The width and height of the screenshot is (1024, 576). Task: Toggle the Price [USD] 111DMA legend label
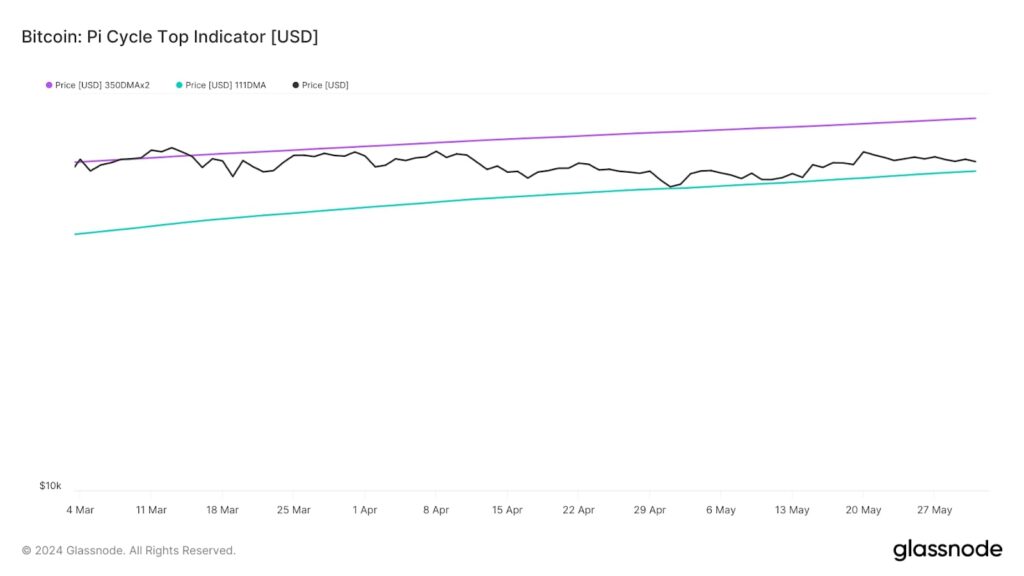226,85
